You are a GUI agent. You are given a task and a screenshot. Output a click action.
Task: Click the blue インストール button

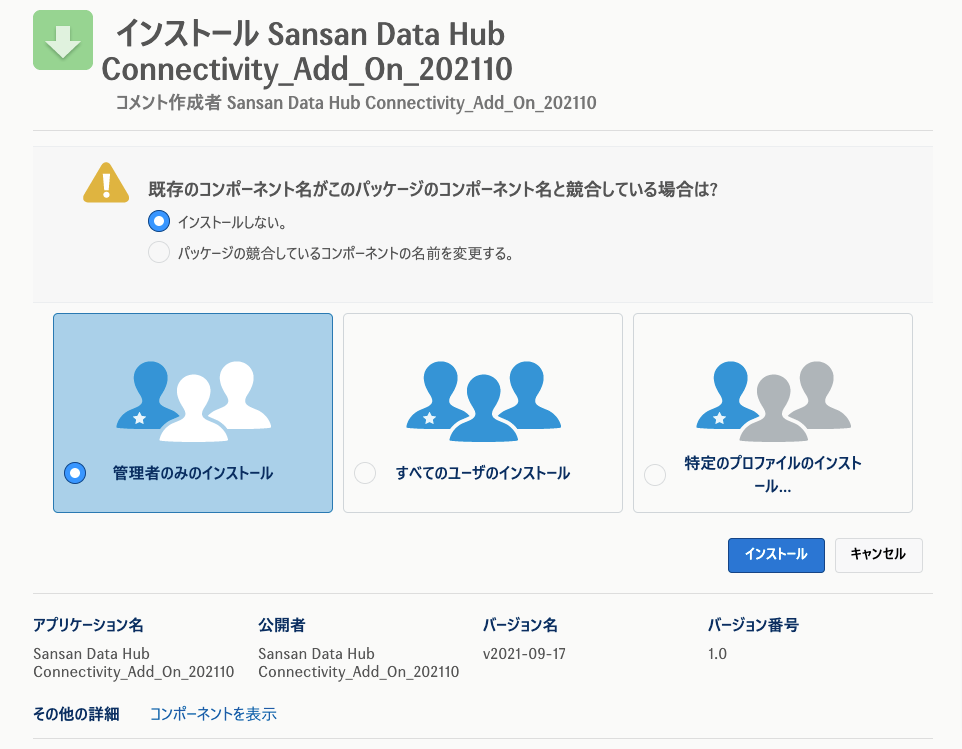(x=776, y=555)
